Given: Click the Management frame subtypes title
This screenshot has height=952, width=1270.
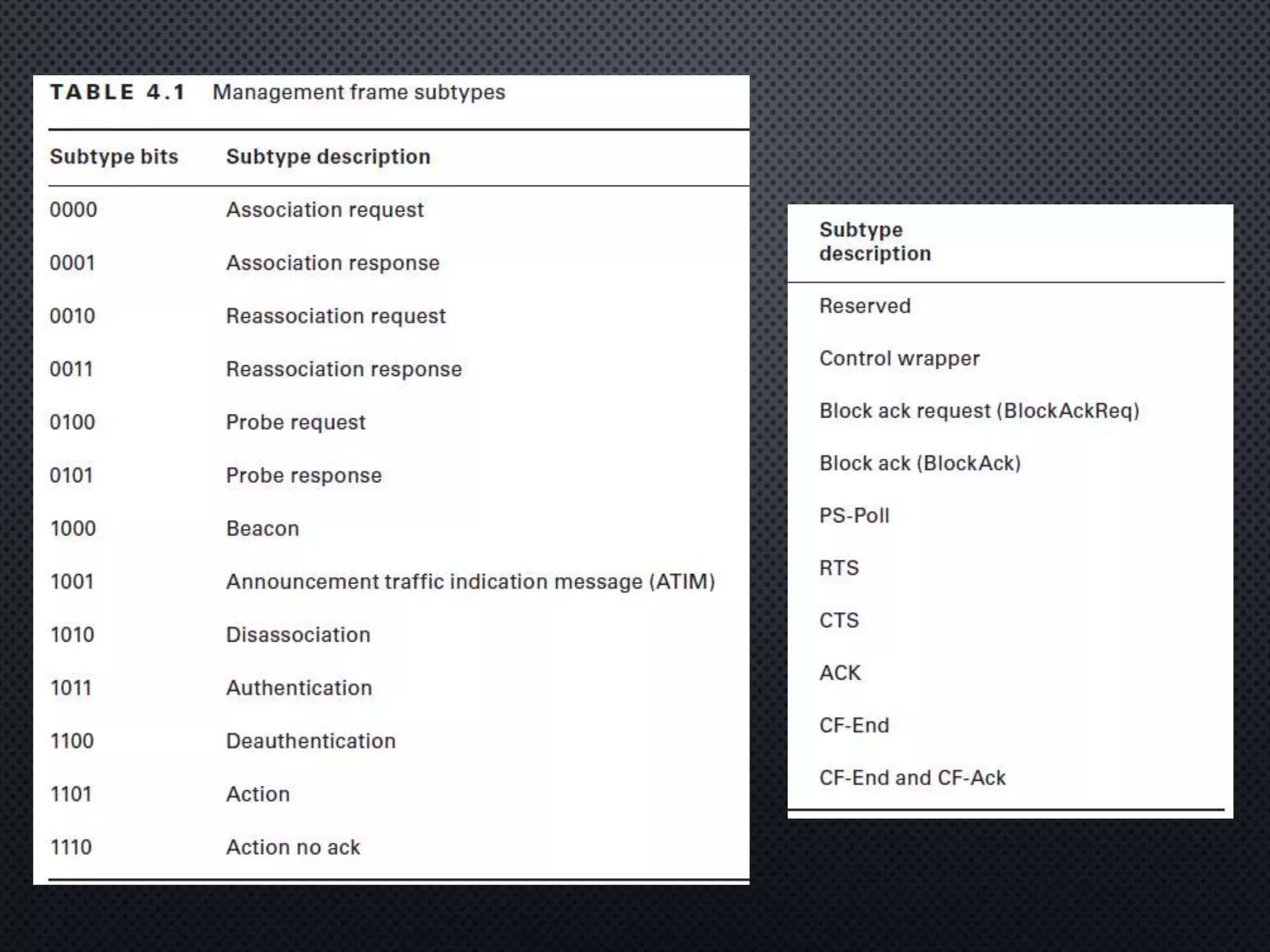Looking at the screenshot, I should 358,92.
